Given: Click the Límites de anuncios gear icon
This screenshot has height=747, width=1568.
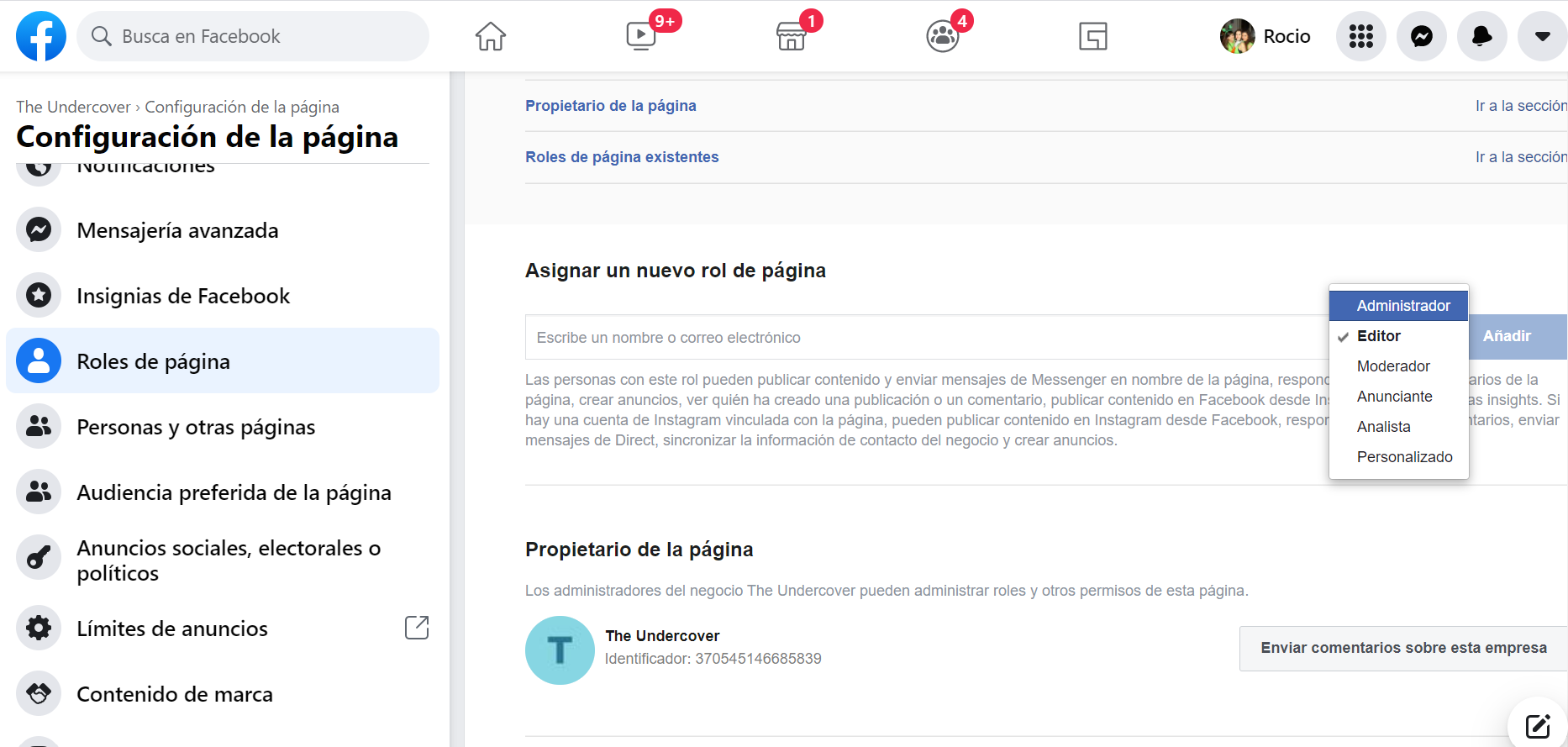Looking at the screenshot, I should 39,628.
